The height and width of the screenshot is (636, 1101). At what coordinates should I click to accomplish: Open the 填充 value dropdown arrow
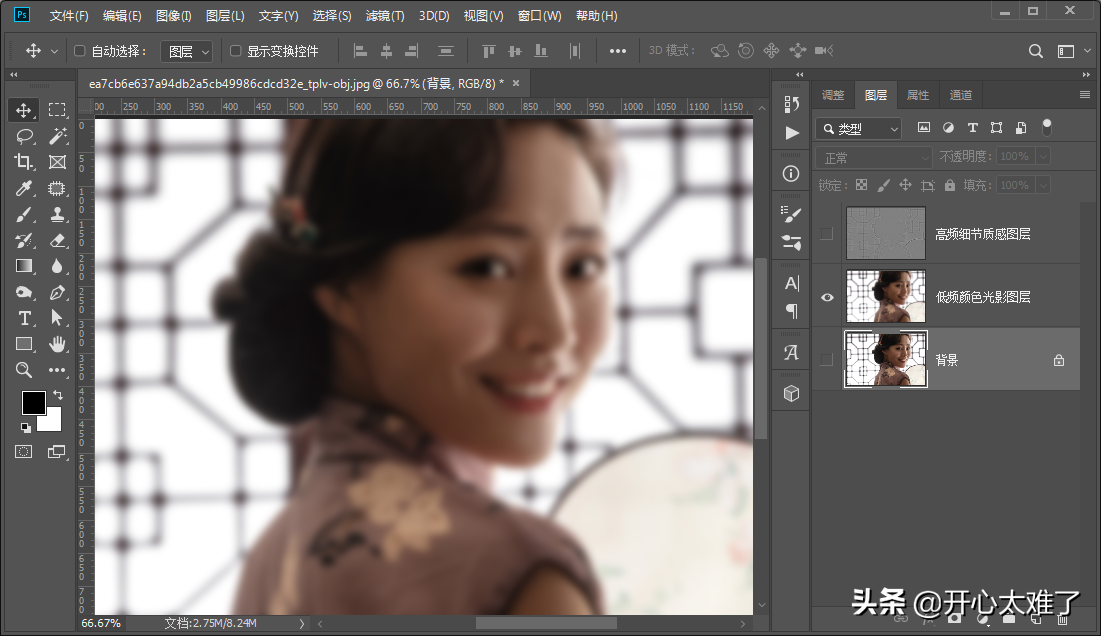[x=1043, y=185]
